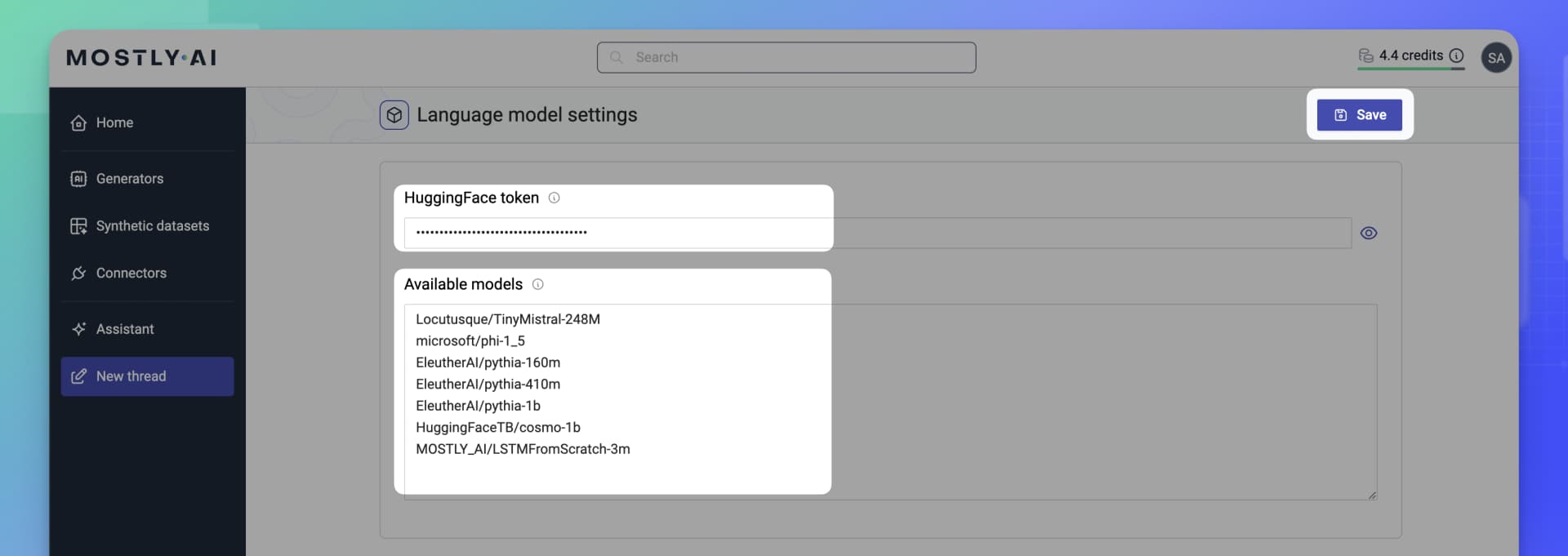Open Assistant in sidebar
The height and width of the screenshot is (556, 1568).
(147, 329)
